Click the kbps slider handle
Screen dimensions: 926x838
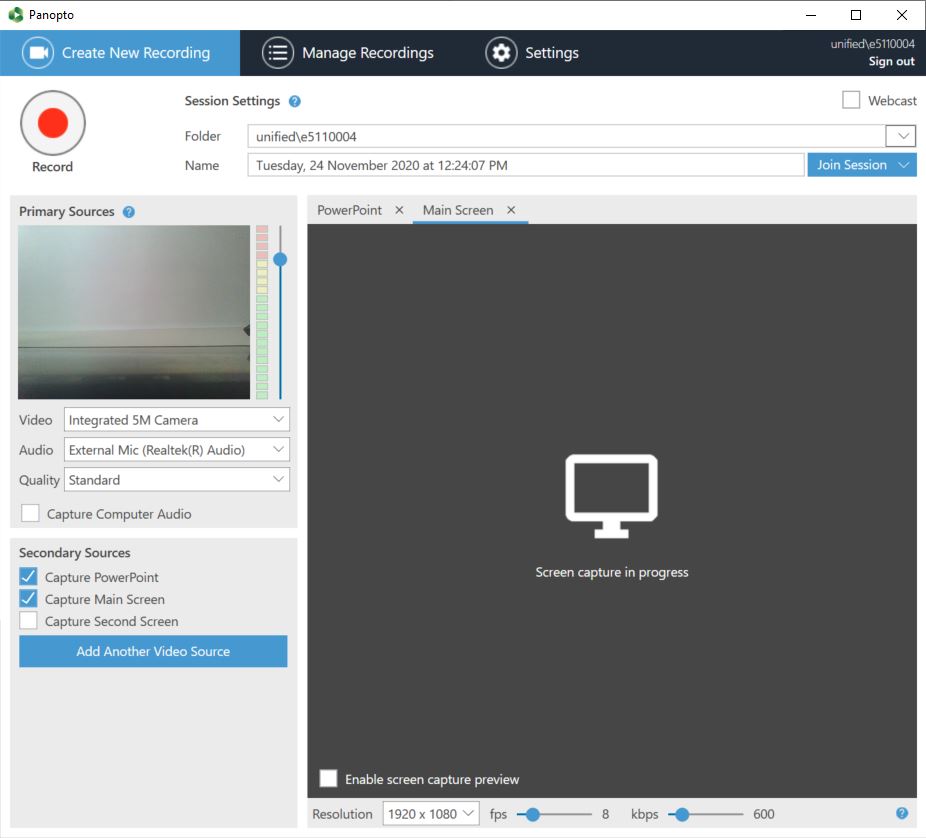682,814
